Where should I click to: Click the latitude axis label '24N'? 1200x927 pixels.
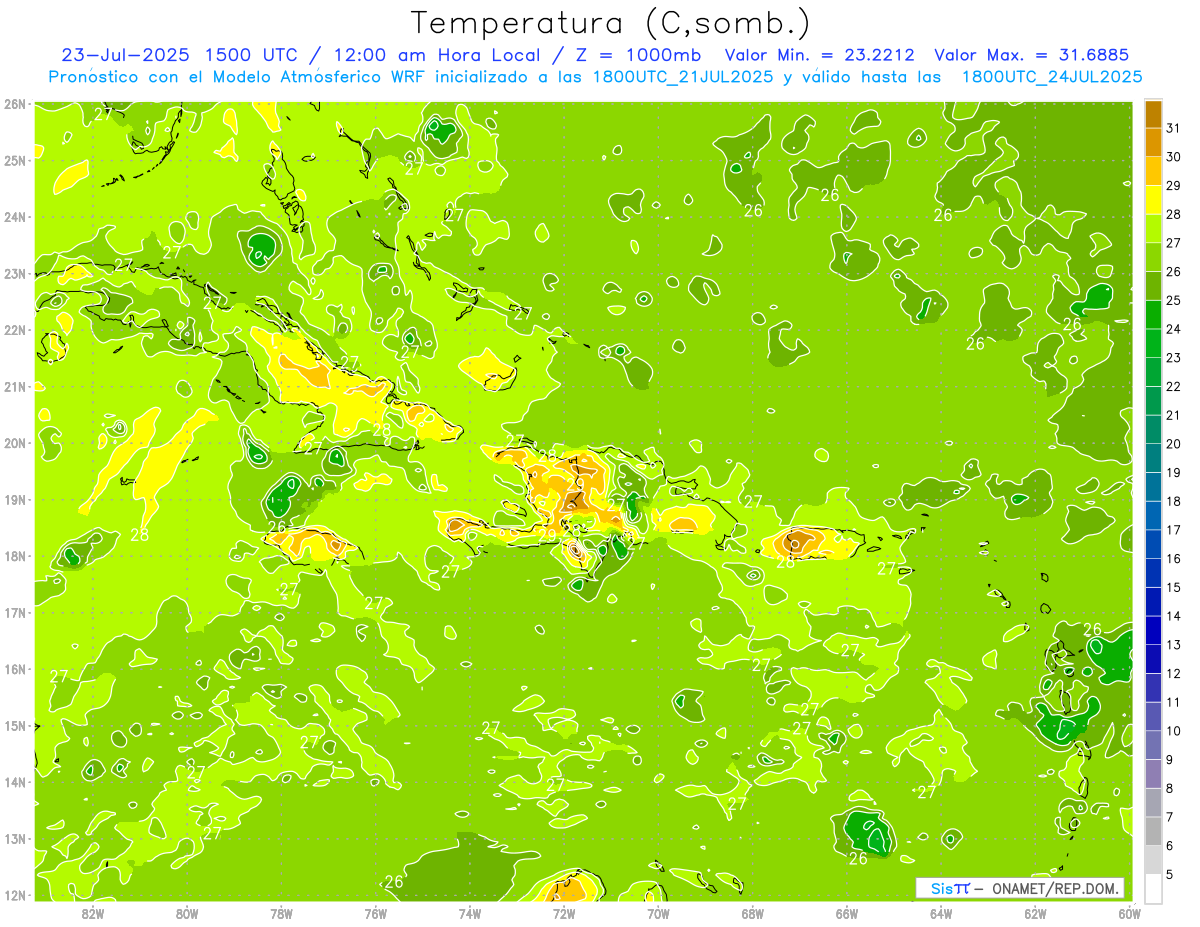coord(15,217)
